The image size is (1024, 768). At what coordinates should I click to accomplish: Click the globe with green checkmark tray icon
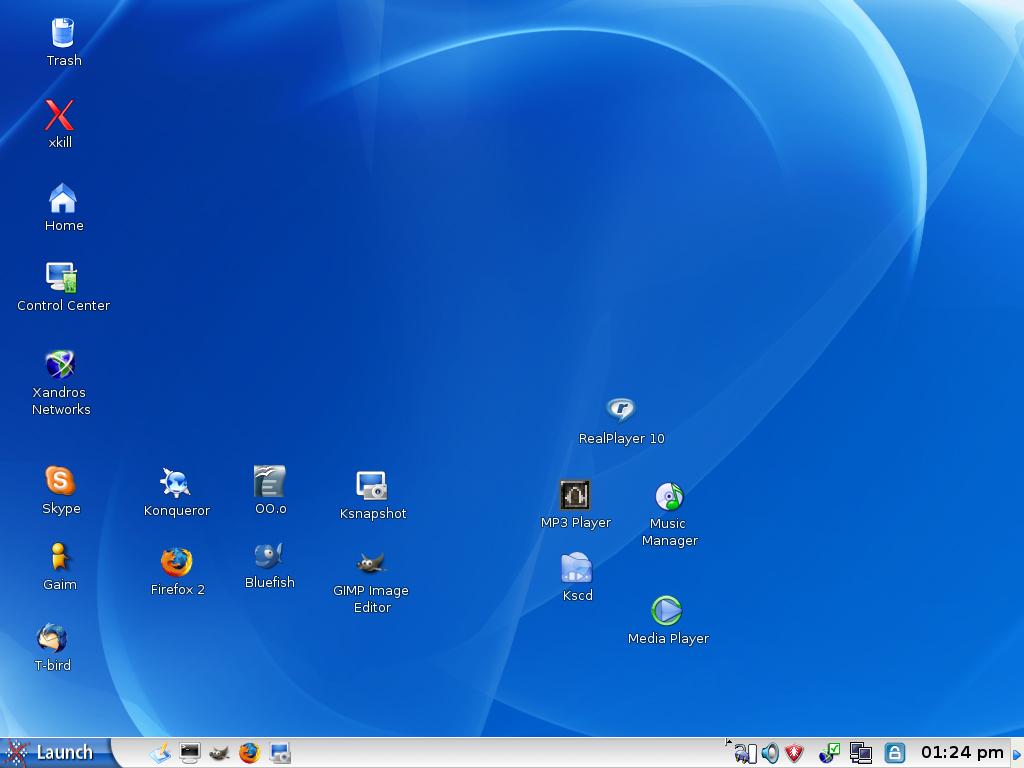(x=829, y=753)
